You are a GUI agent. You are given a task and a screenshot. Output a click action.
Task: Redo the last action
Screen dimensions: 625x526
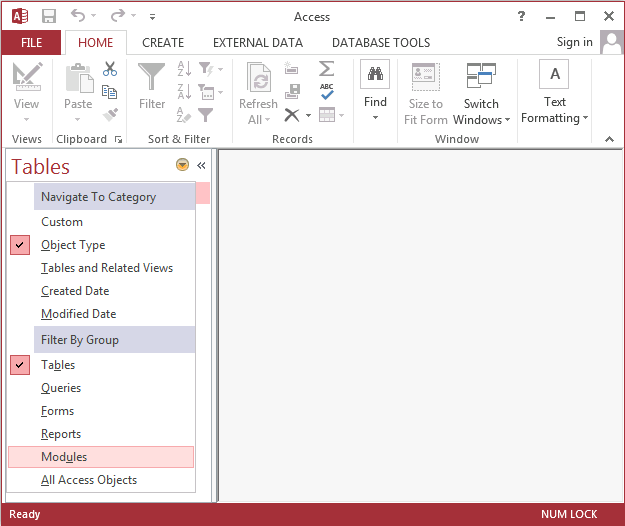[118, 16]
